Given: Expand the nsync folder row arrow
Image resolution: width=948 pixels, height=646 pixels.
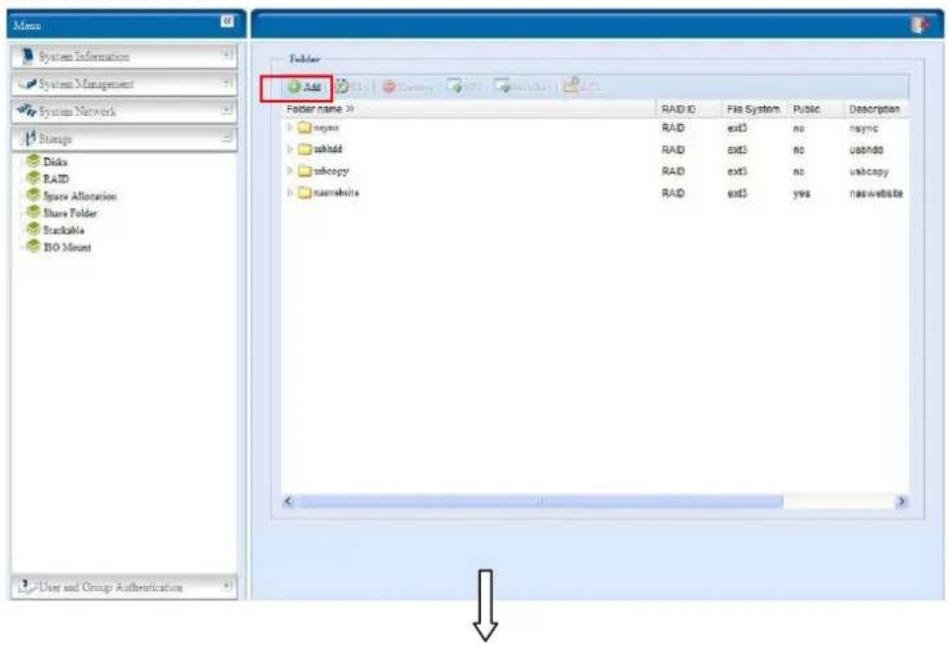Looking at the screenshot, I should [290, 128].
